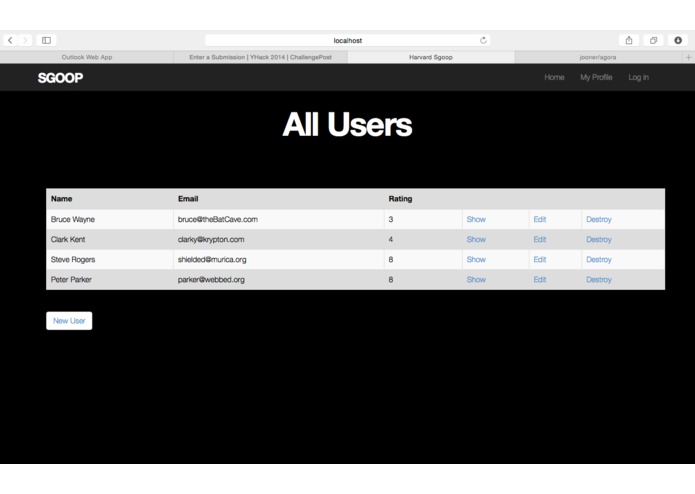This screenshot has width=695, height=494.
Task: Click the Name column header
Action: 62,199
